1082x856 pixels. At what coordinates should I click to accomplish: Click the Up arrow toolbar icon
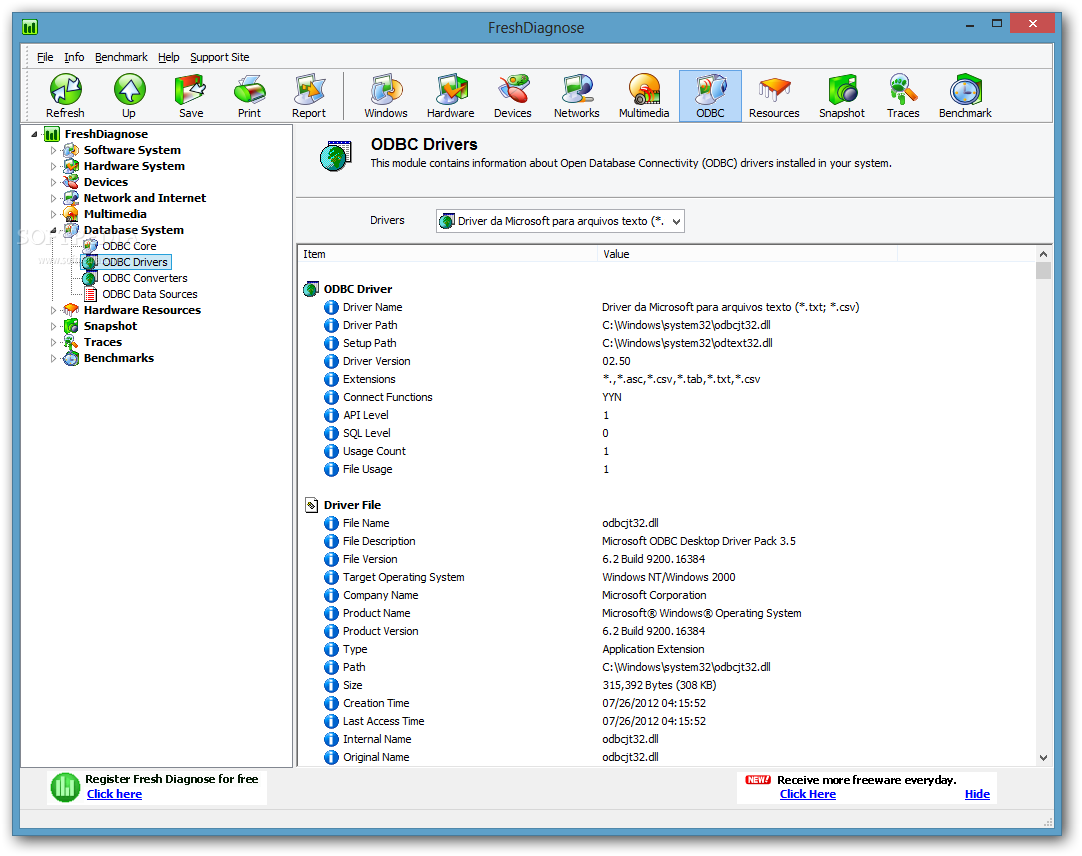coord(129,90)
